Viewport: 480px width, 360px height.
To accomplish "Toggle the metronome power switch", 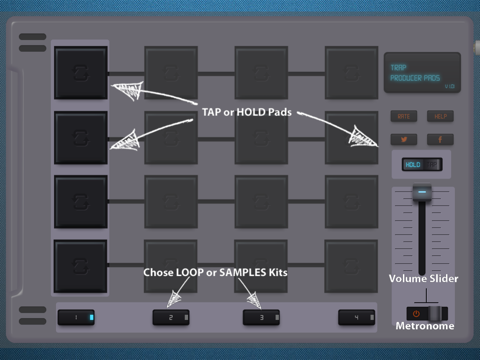I will click(427, 314).
